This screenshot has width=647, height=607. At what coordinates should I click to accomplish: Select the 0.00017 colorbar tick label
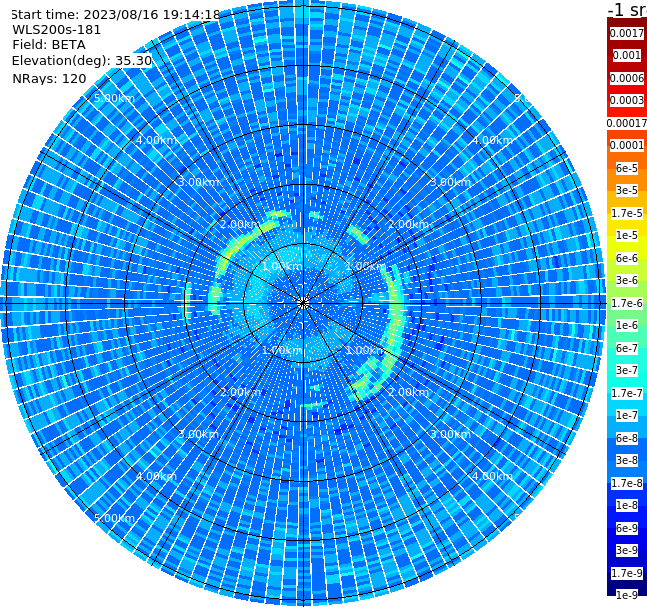pos(627,123)
